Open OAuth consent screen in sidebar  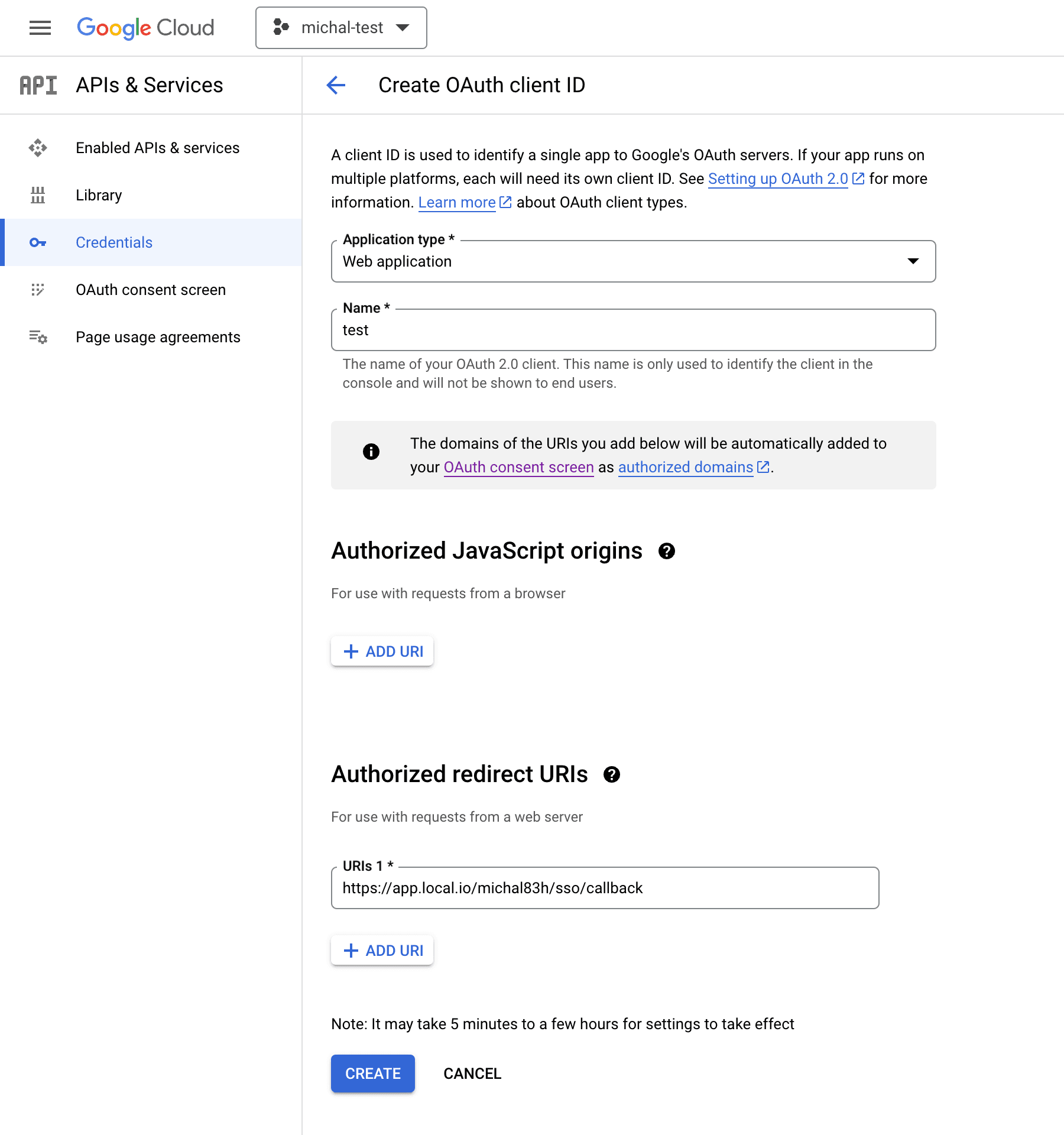150,290
